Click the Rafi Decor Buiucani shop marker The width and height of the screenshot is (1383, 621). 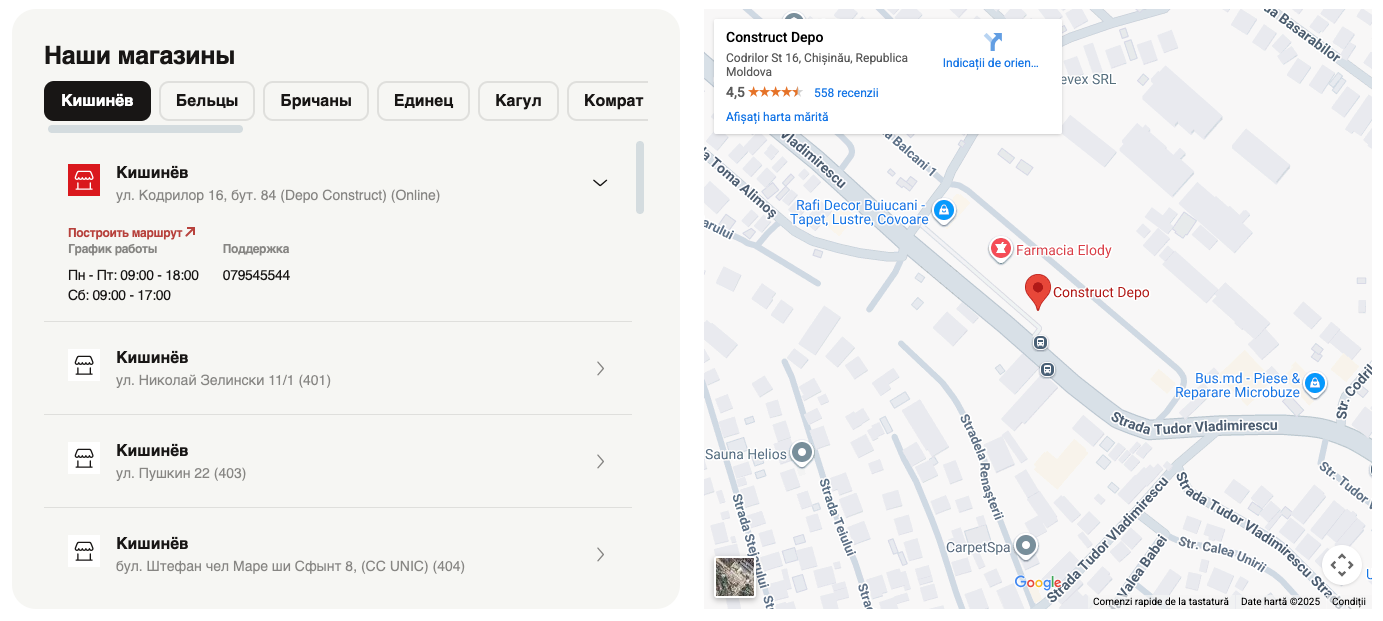tap(944, 211)
